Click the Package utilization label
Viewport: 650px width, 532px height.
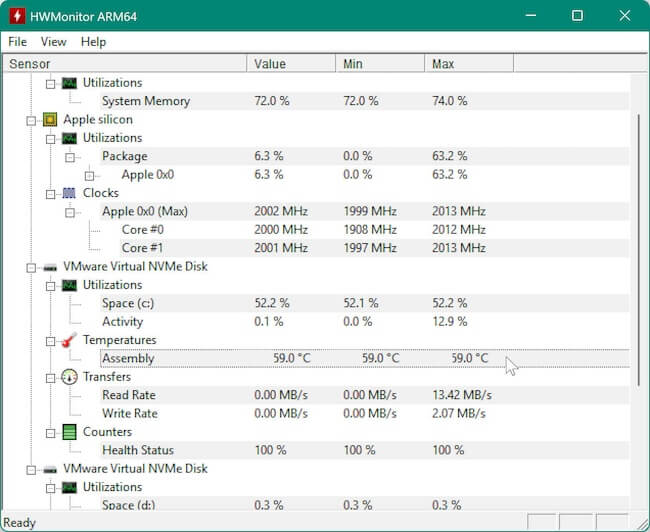tap(125, 156)
